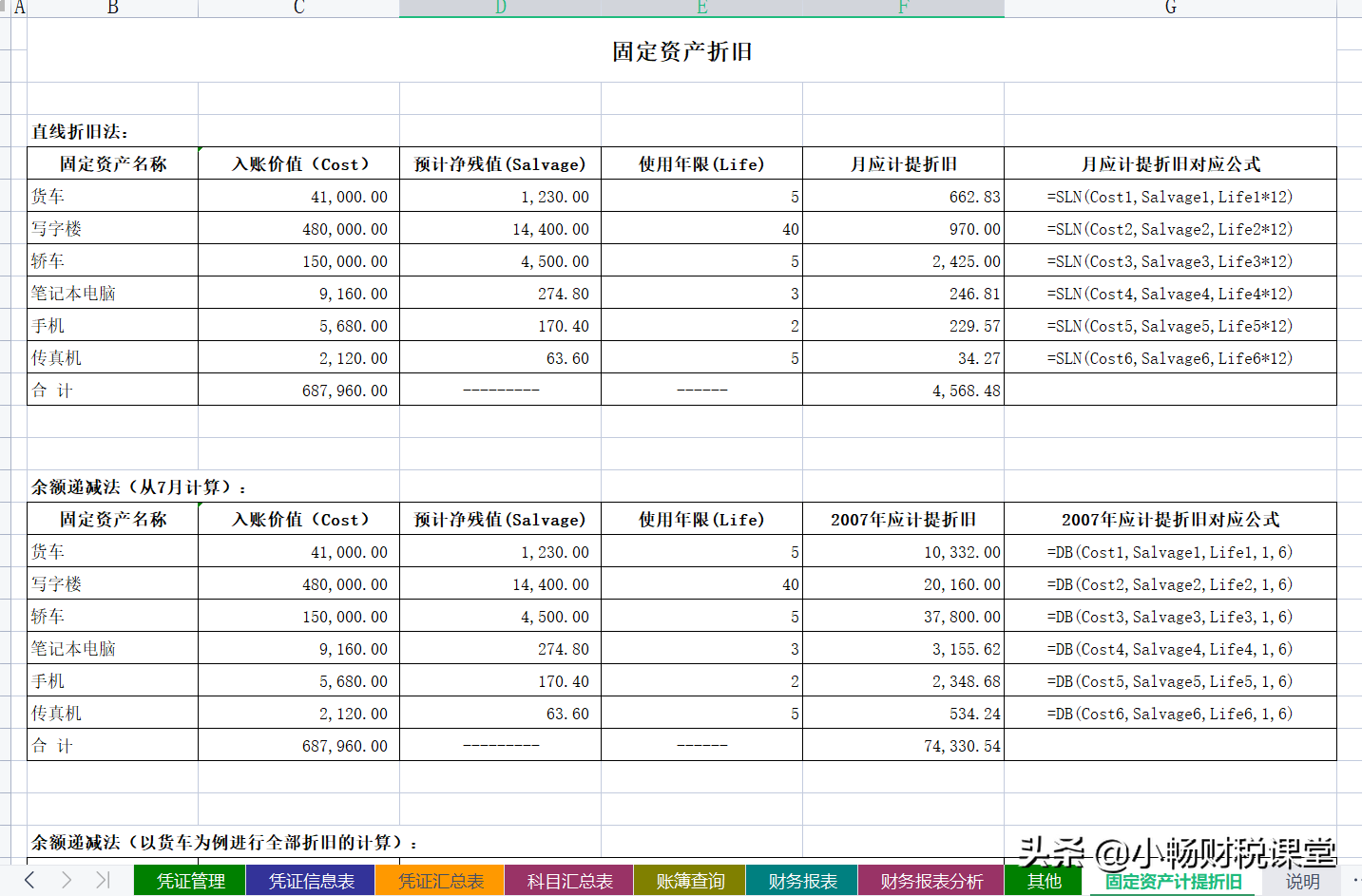Open the 凭证信息表 sheet tab
Image resolution: width=1362 pixels, height=896 pixels.
(310, 881)
